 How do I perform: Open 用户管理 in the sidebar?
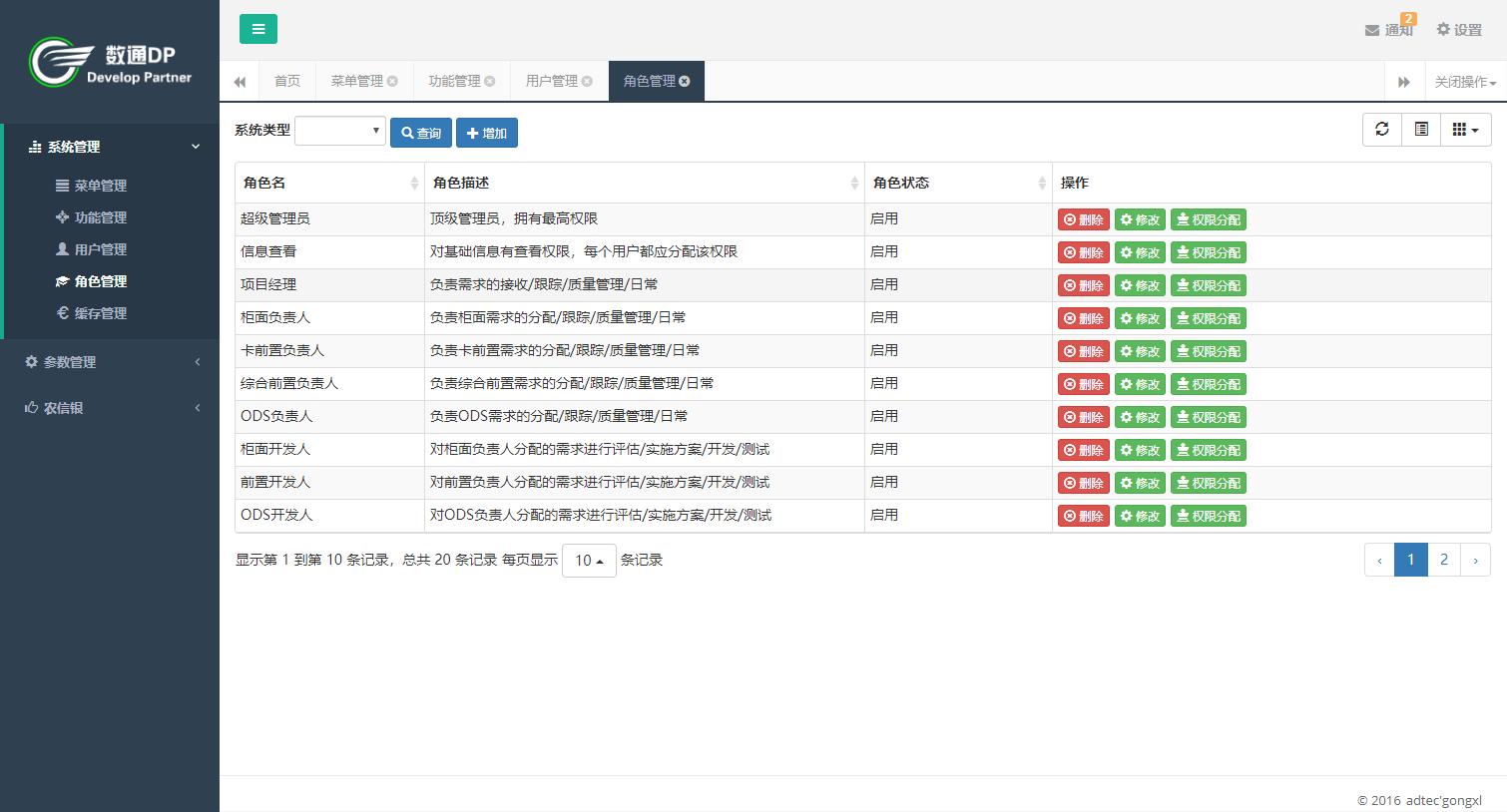point(91,249)
